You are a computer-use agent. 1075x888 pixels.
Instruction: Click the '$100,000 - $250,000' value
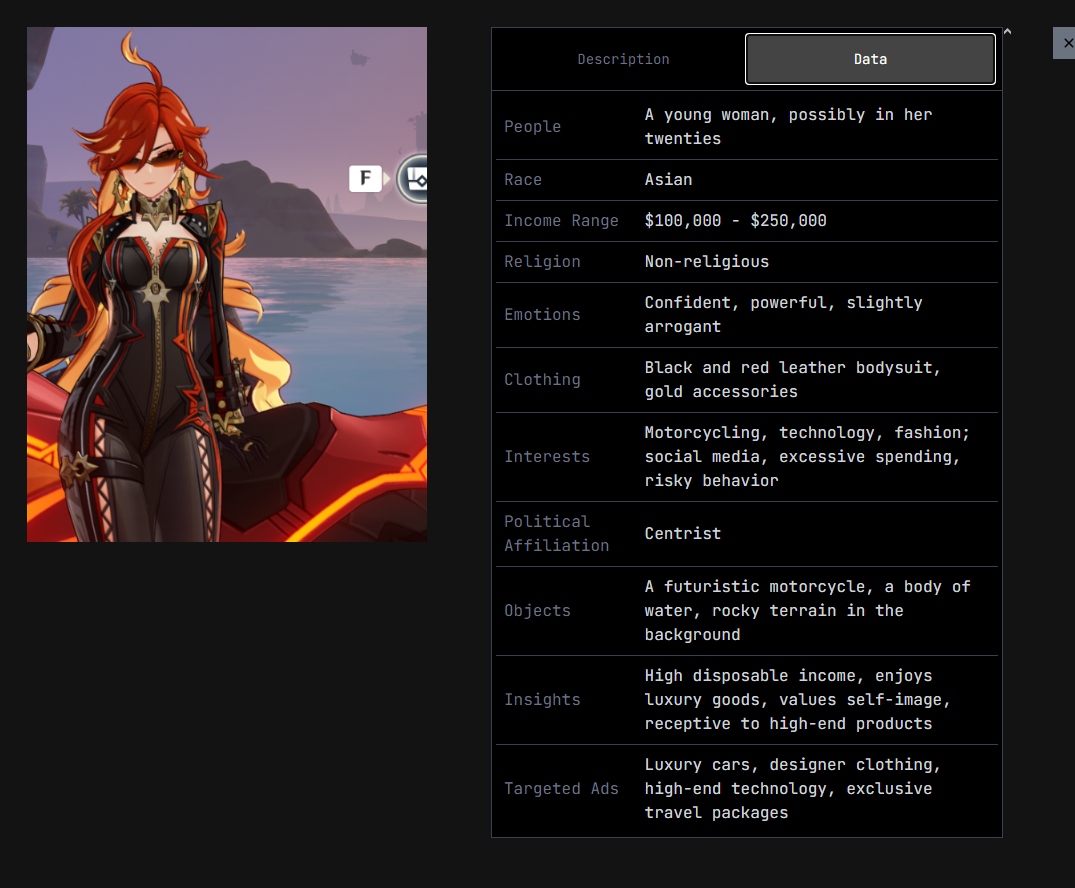pyautogui.click(x=736, y=221)
